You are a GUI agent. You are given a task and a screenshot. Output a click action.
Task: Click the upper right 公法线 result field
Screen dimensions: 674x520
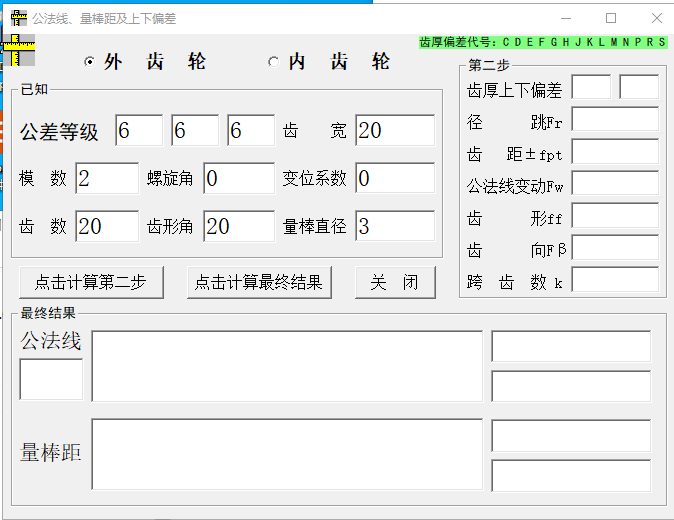pyautogui.click(x=571, y=346)
